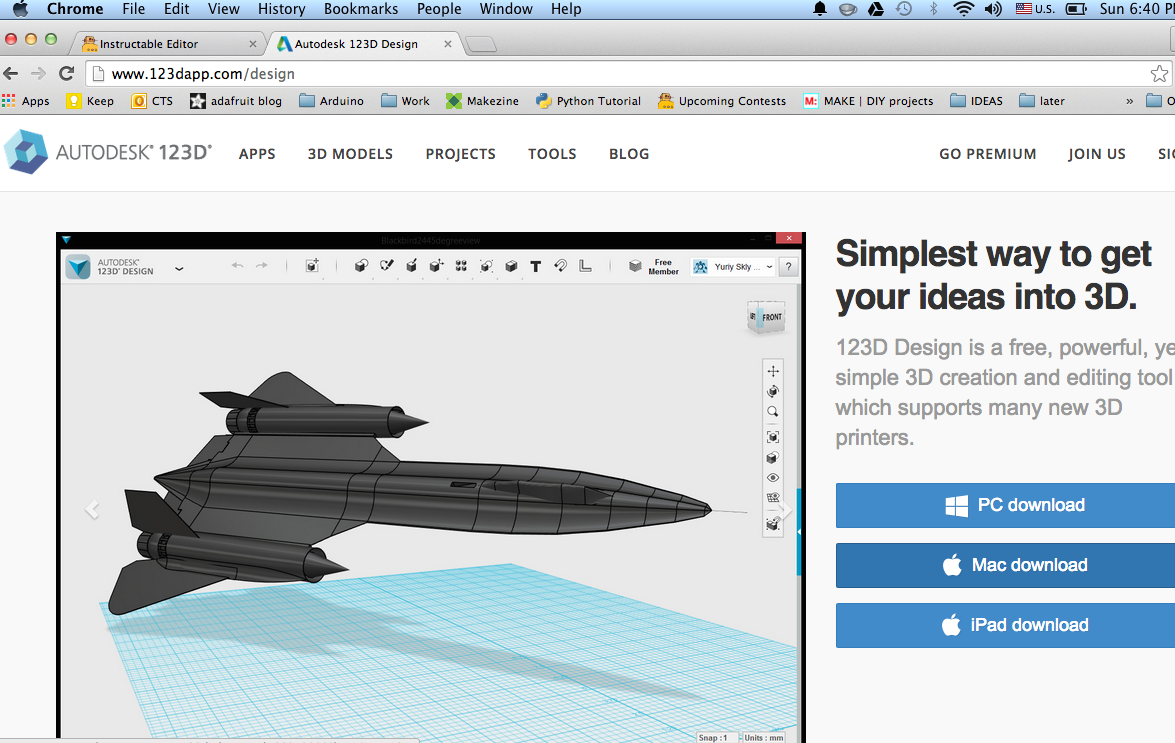Toggle the Snap magnet tool

coord(561,266)
